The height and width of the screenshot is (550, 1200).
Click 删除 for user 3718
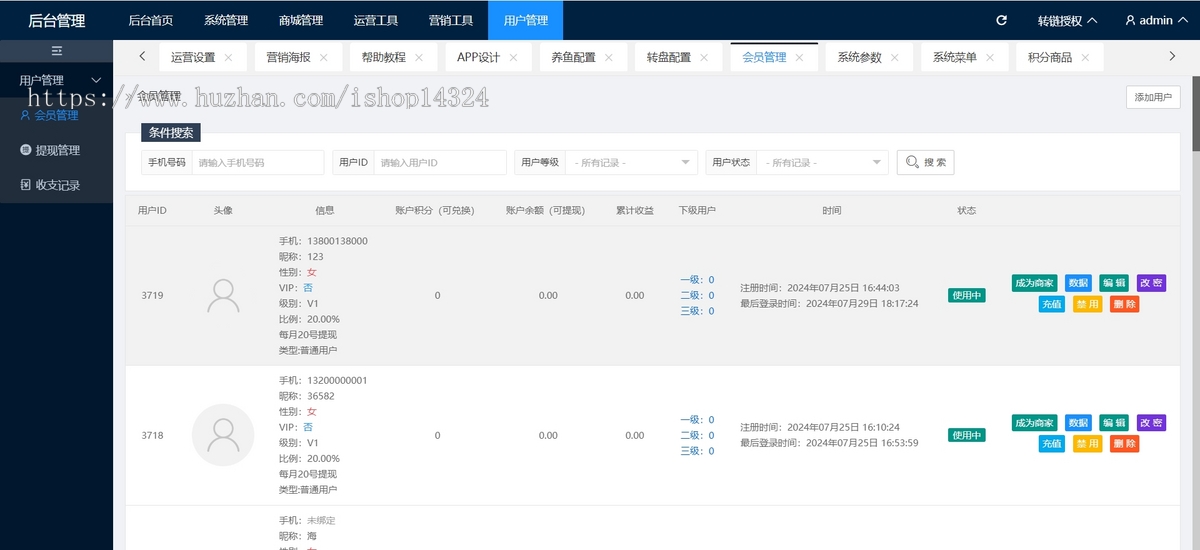(x=1124, y=444)
